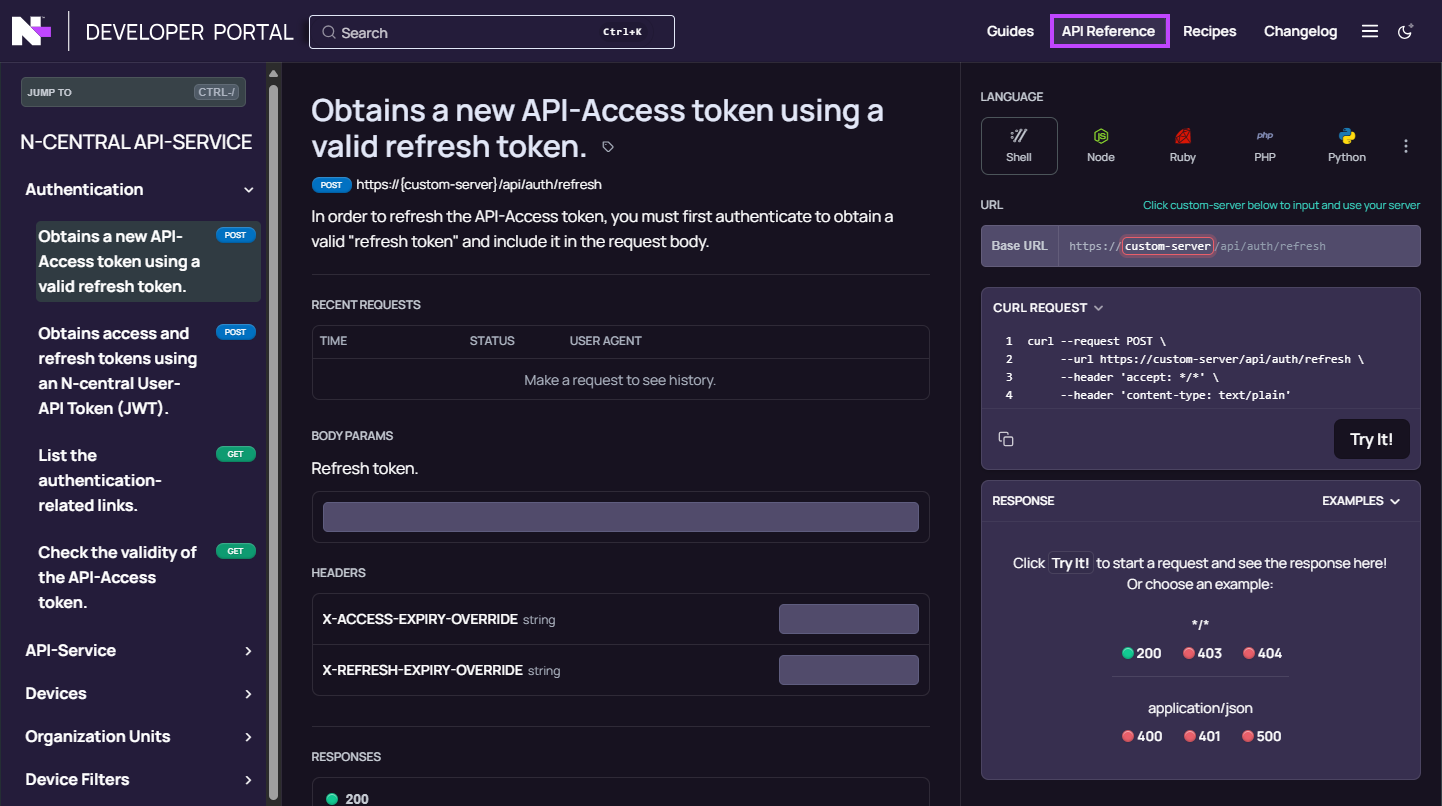Select the Shell language icon
The image size is (1442, 806).
(1019, 146)
